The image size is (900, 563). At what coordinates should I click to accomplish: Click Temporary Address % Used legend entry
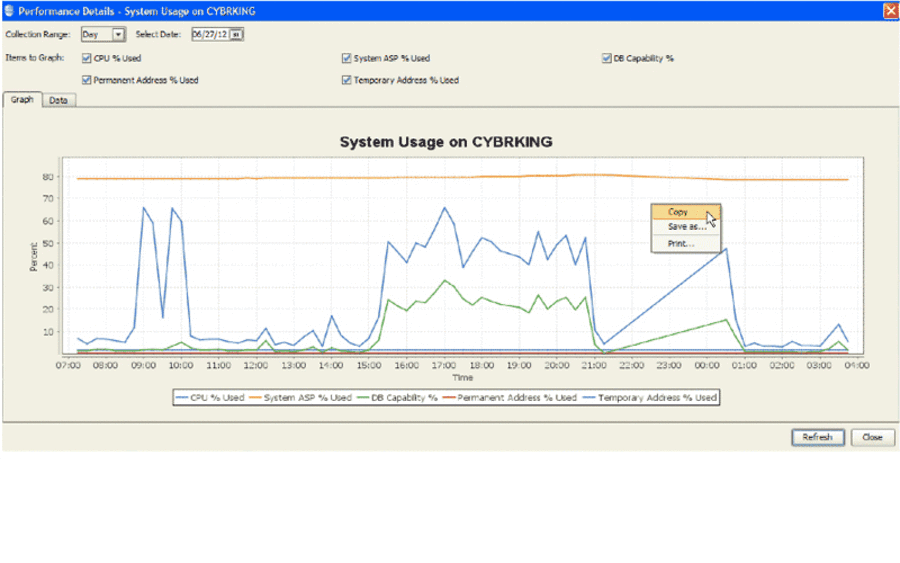click(x=650, y=397)
